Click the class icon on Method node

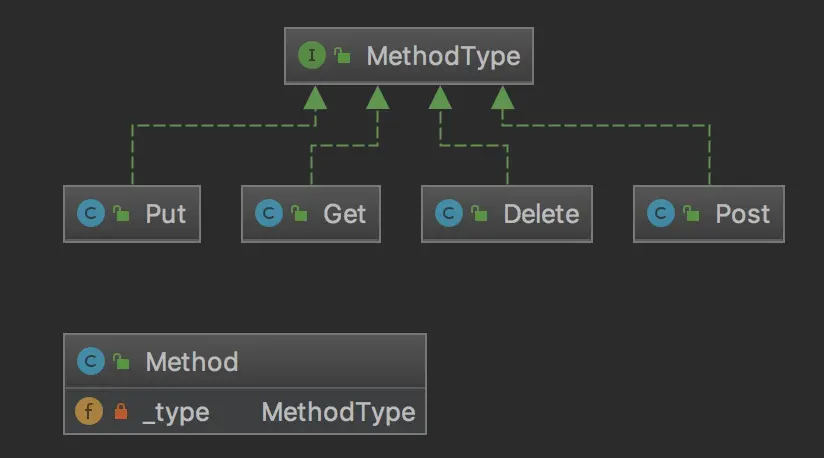[90, 361]
